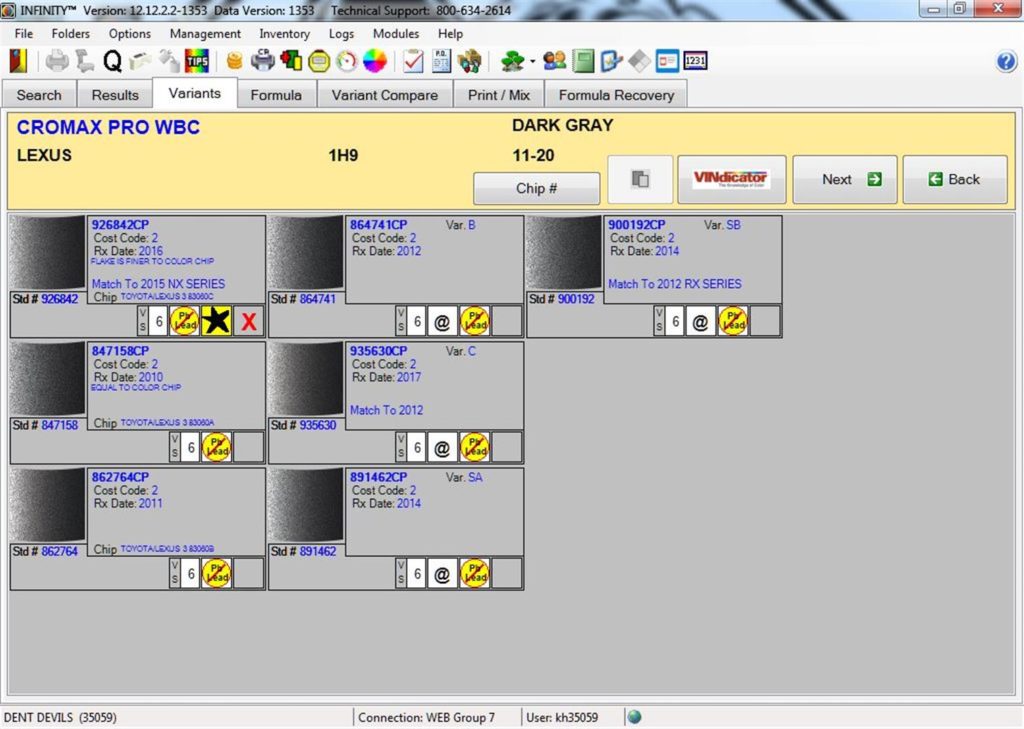
Task: Click the Next button
Action: pos(845,179)
